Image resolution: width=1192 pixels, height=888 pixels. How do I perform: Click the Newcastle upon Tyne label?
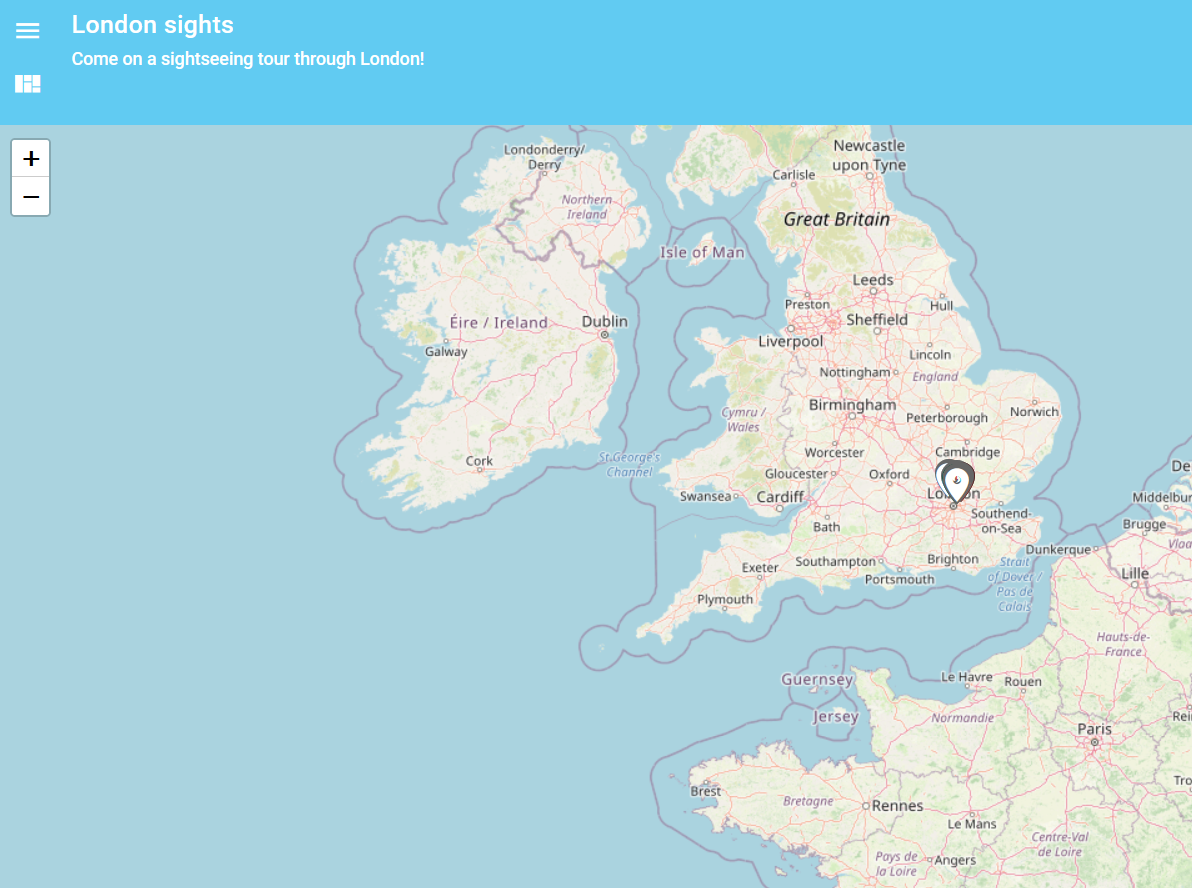pos(869,155)
